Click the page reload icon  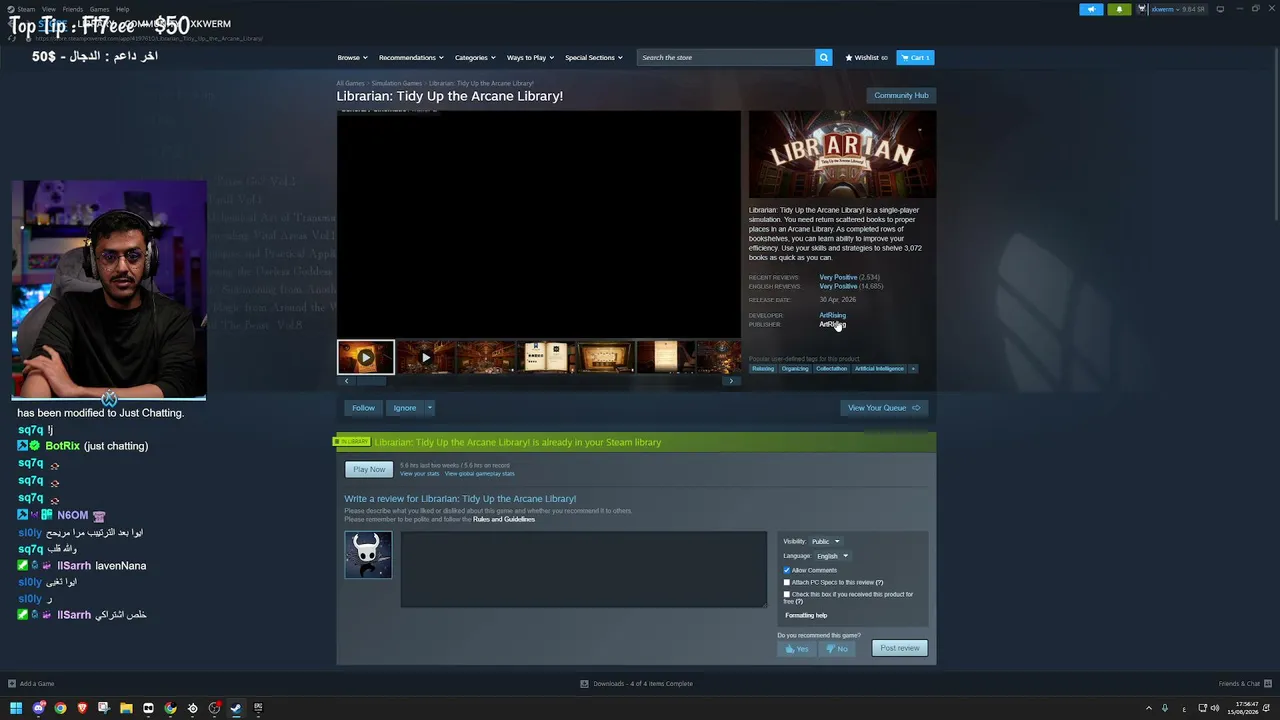(x=13, y=38)
